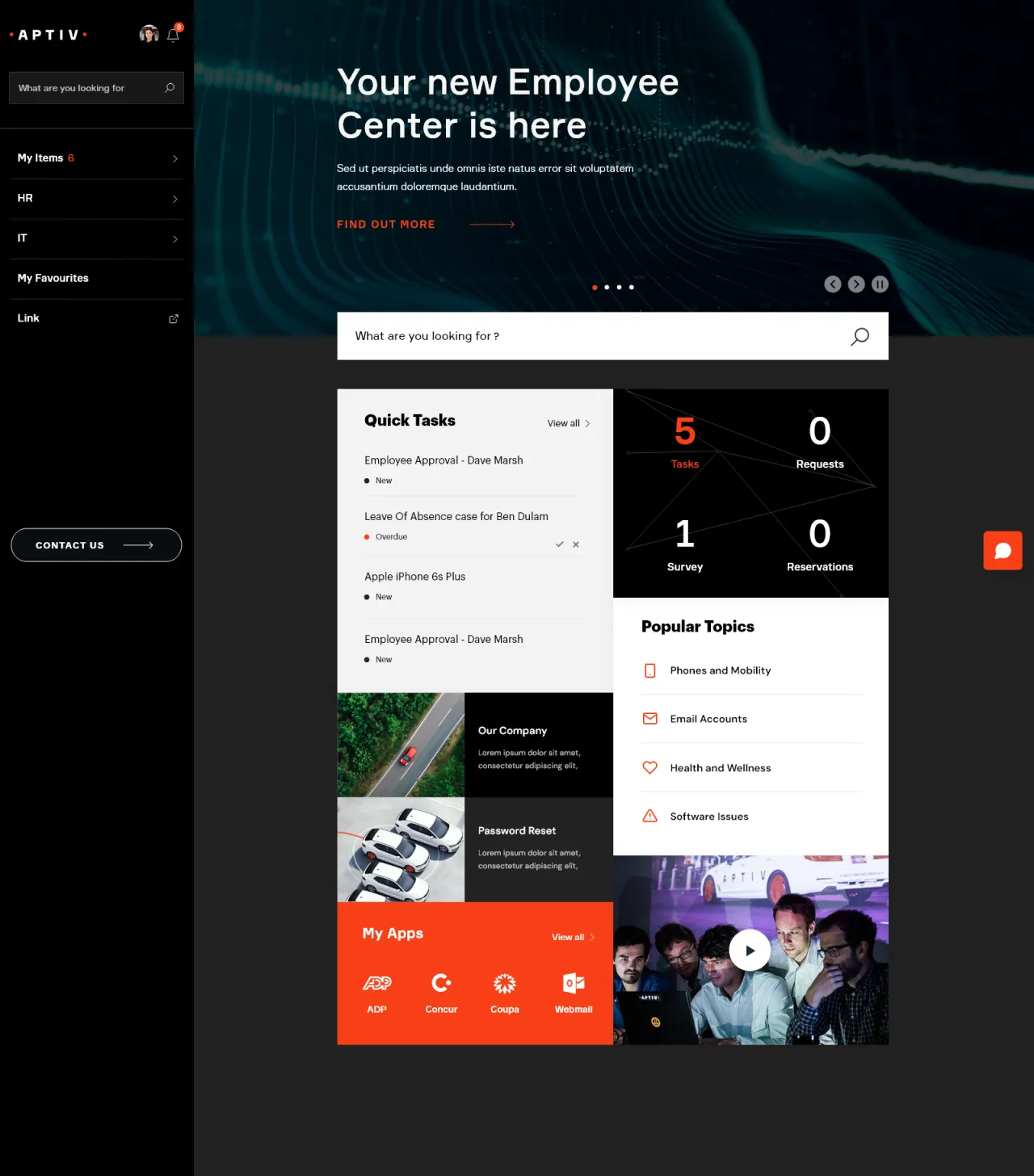This screenshot has height=1176, width=1034.
Task: Open Webmail from My Apps
Action: [x=573, y=984]
